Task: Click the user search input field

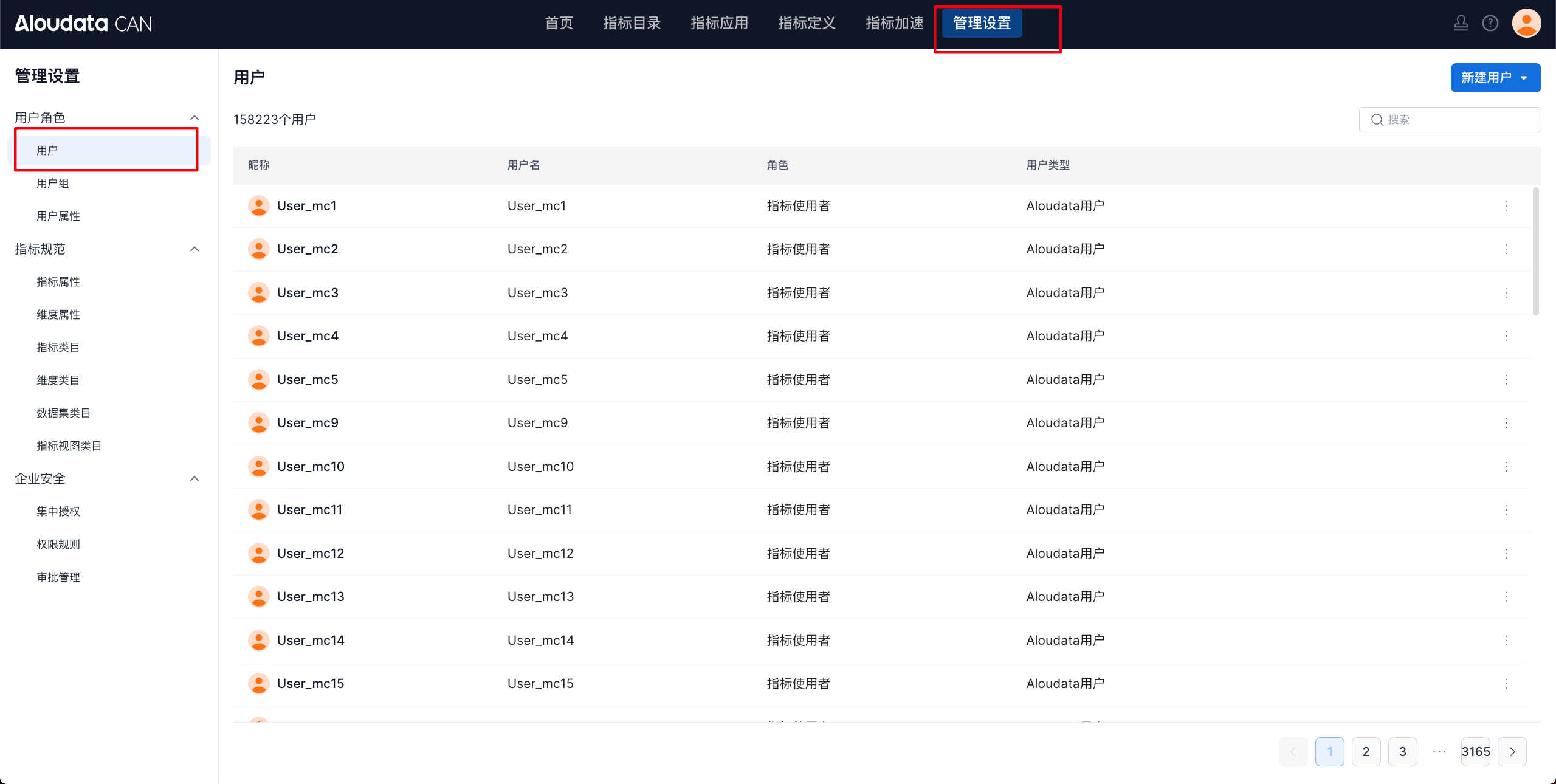Action: coord(1459,120)
